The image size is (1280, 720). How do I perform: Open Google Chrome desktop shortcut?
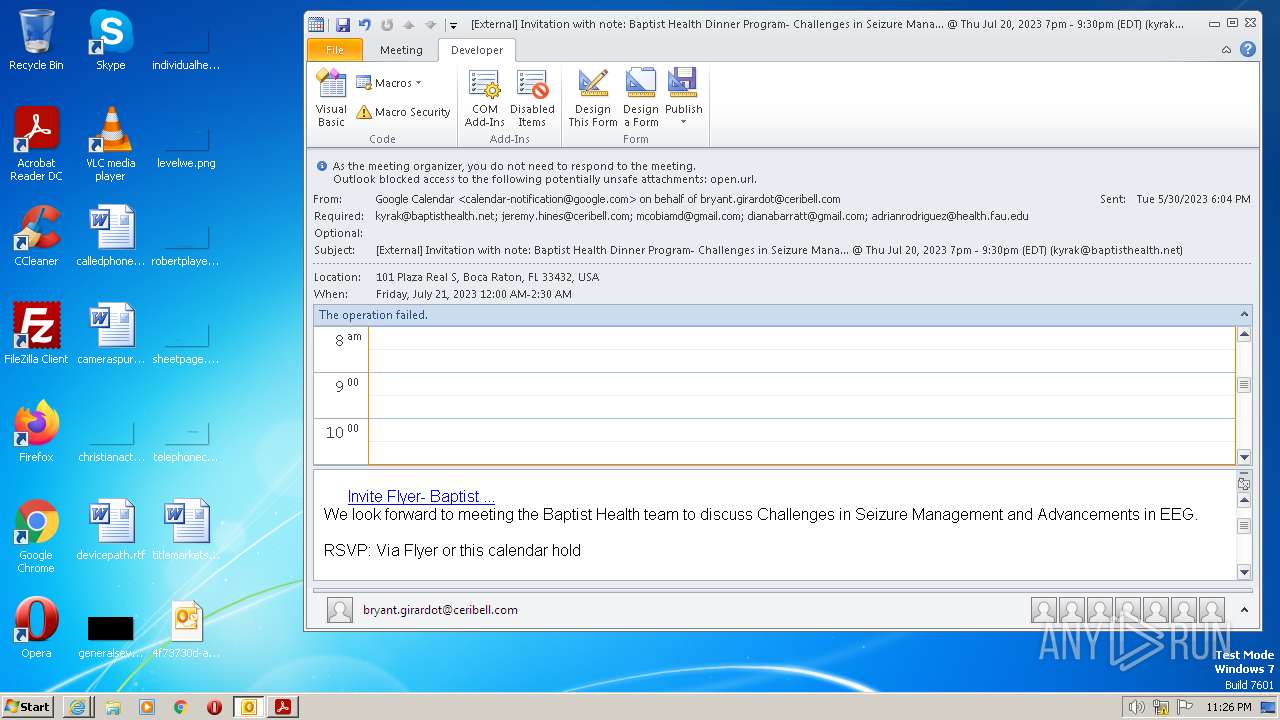[x=36, y=536]
